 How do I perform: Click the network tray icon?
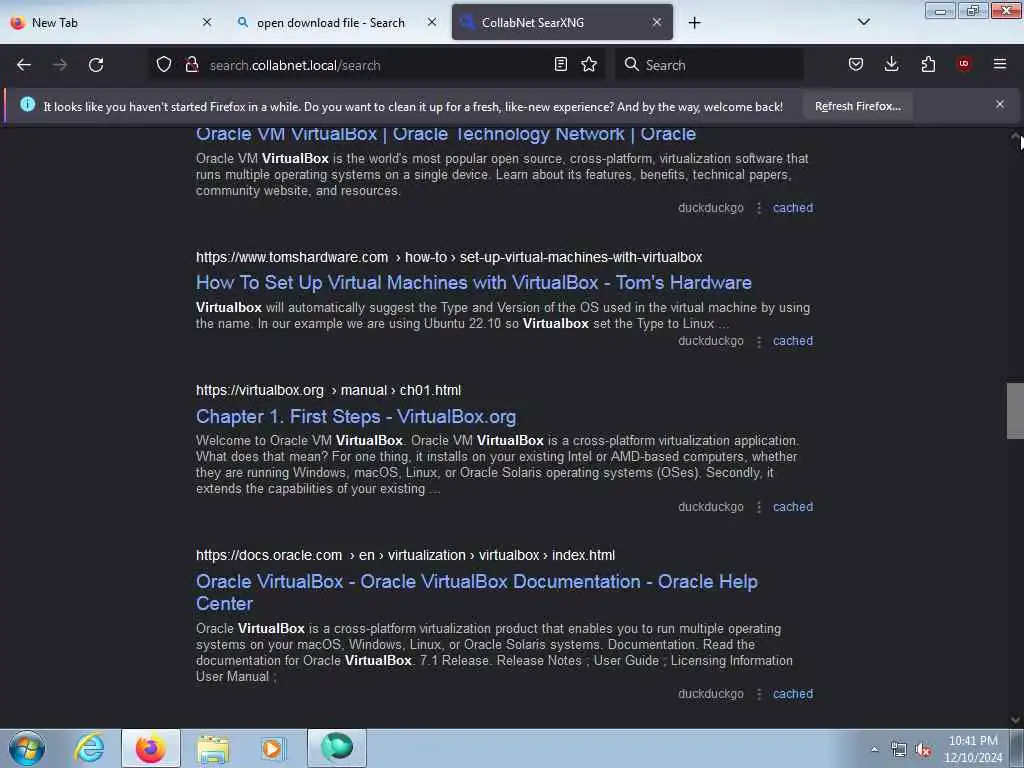(899, 750)
